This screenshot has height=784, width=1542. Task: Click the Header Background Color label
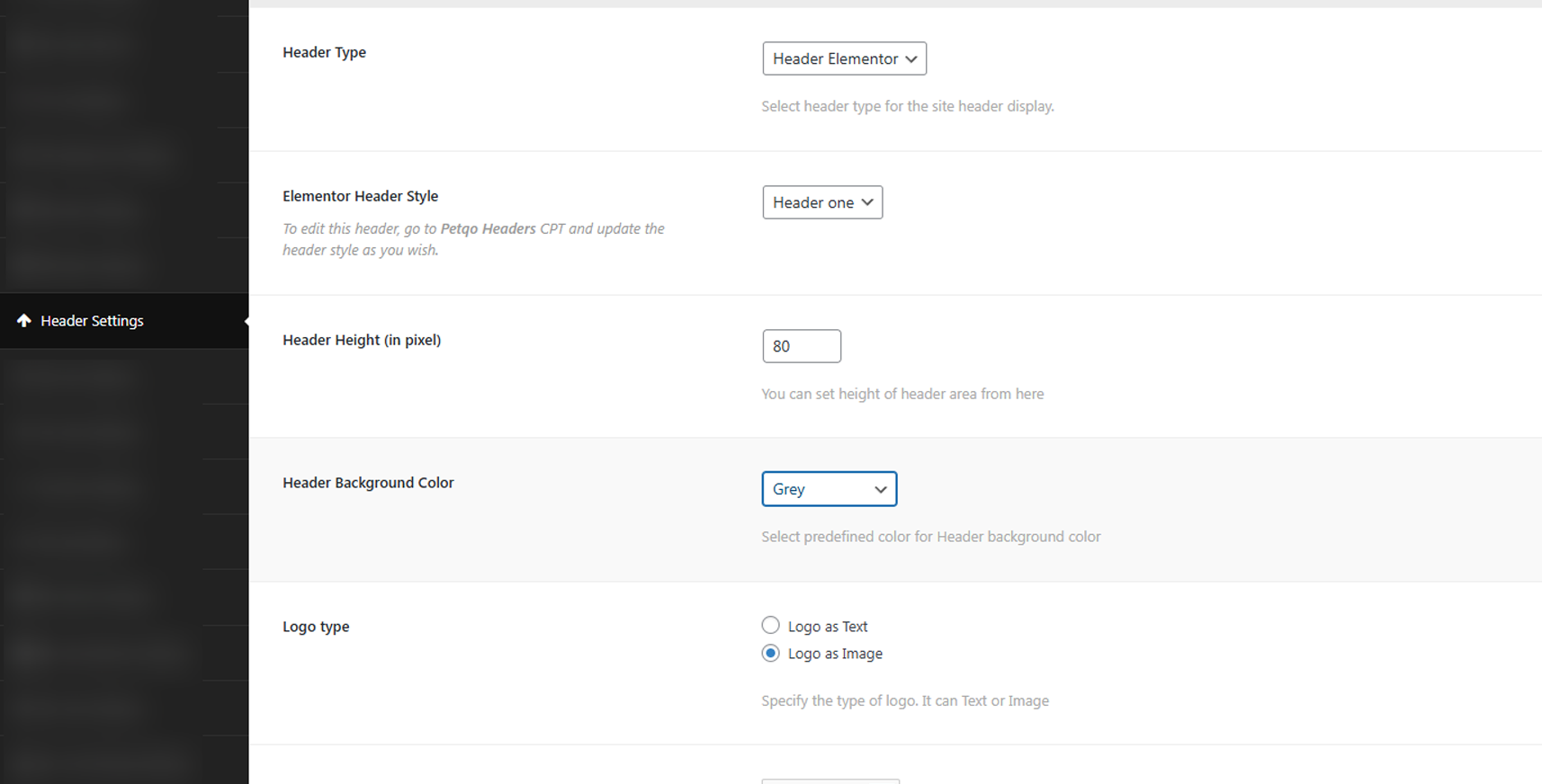368,483
